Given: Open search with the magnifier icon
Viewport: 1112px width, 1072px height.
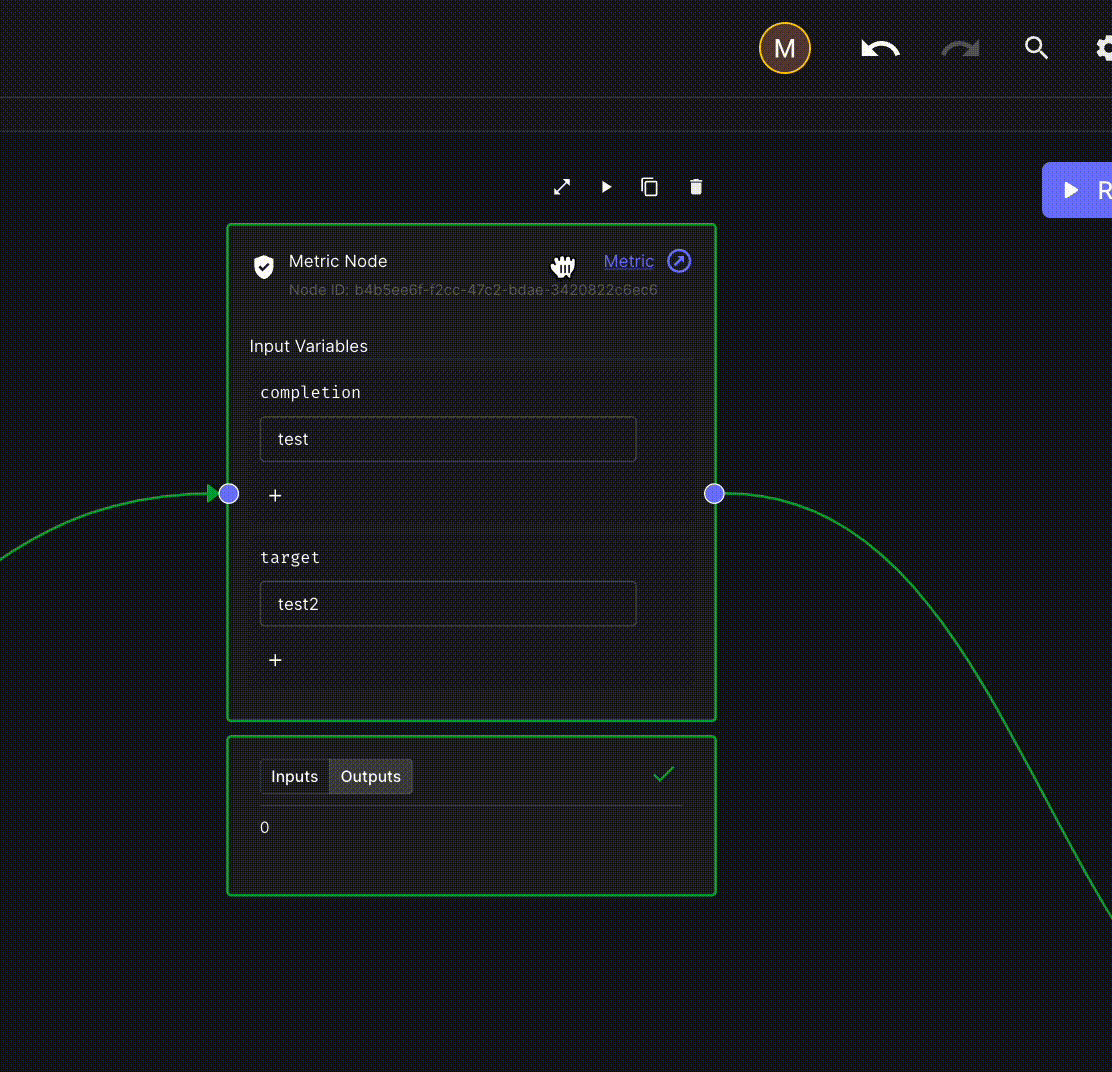Looking at the screenshot, I should (1036, 48).
